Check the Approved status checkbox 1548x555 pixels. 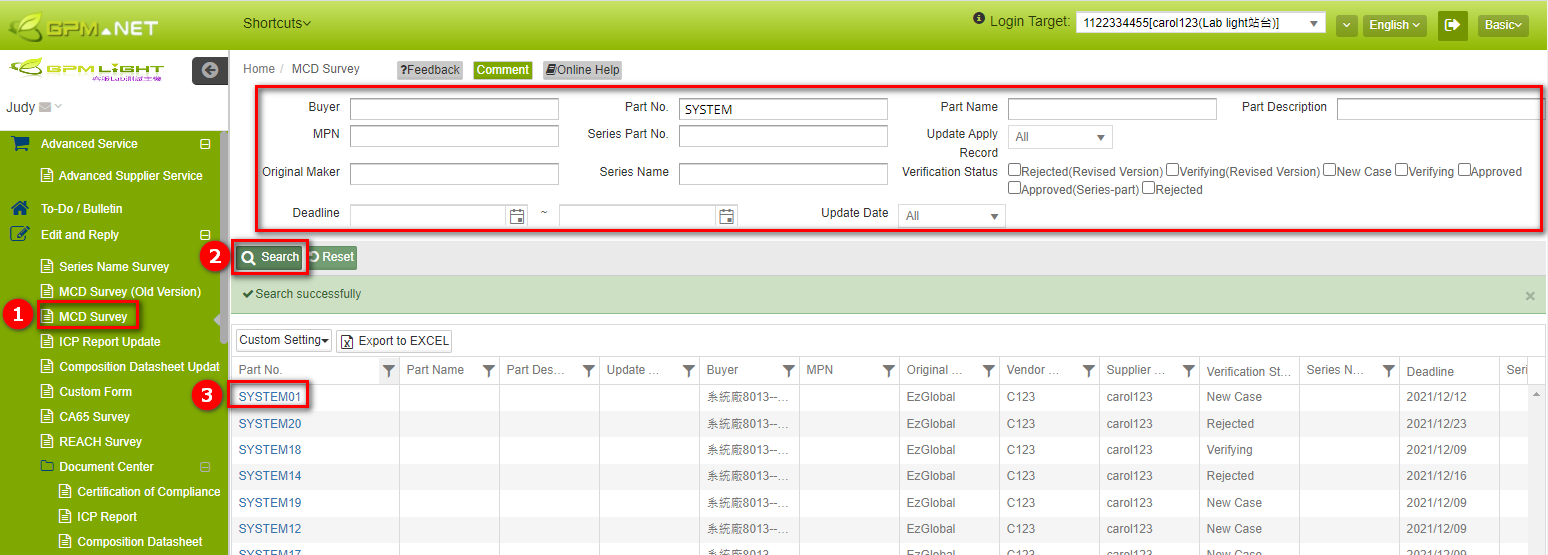click(1464, 170)
